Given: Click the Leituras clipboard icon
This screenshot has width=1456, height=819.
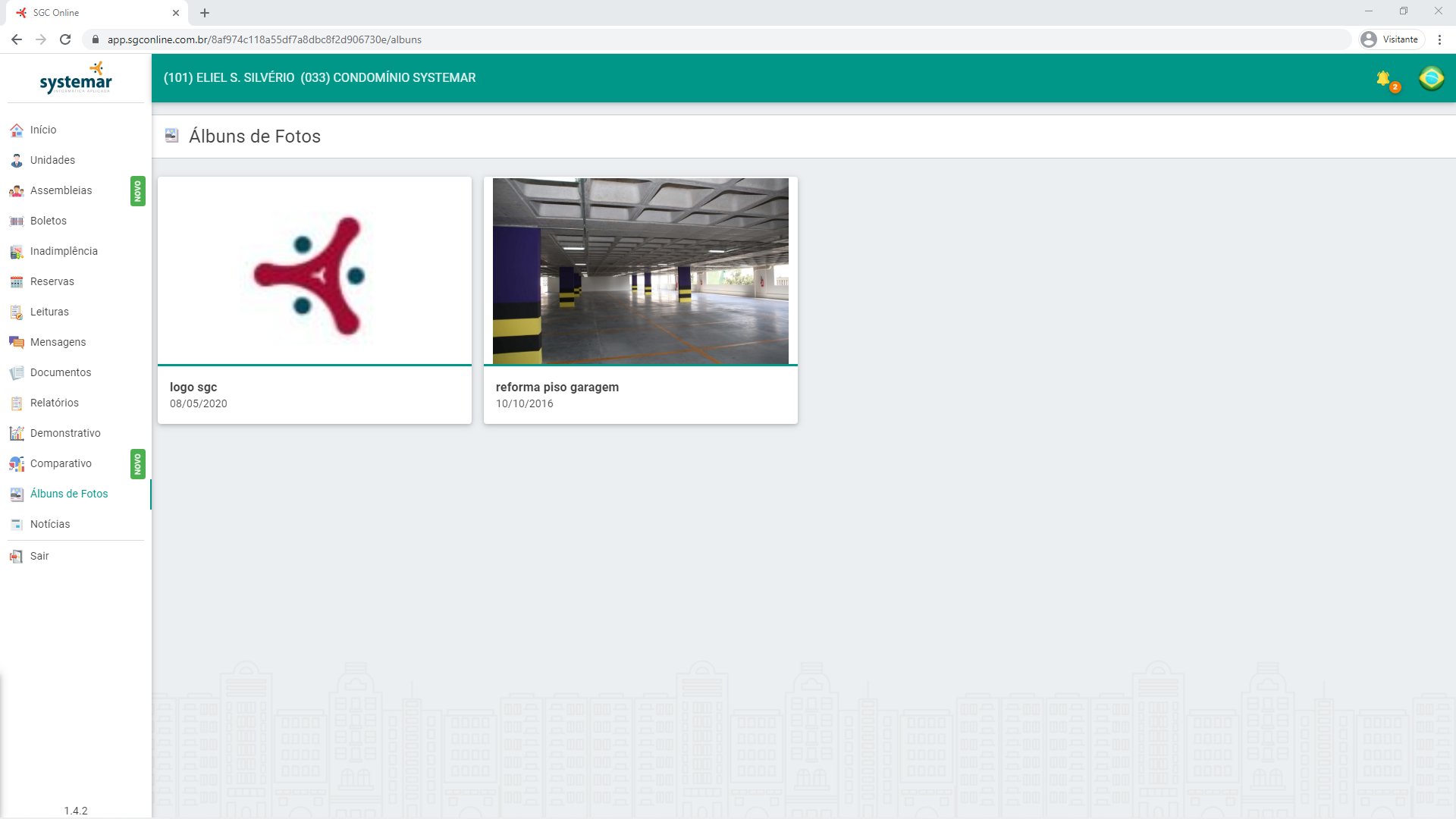Looking at the screenshot, I should tap(17, 312).
